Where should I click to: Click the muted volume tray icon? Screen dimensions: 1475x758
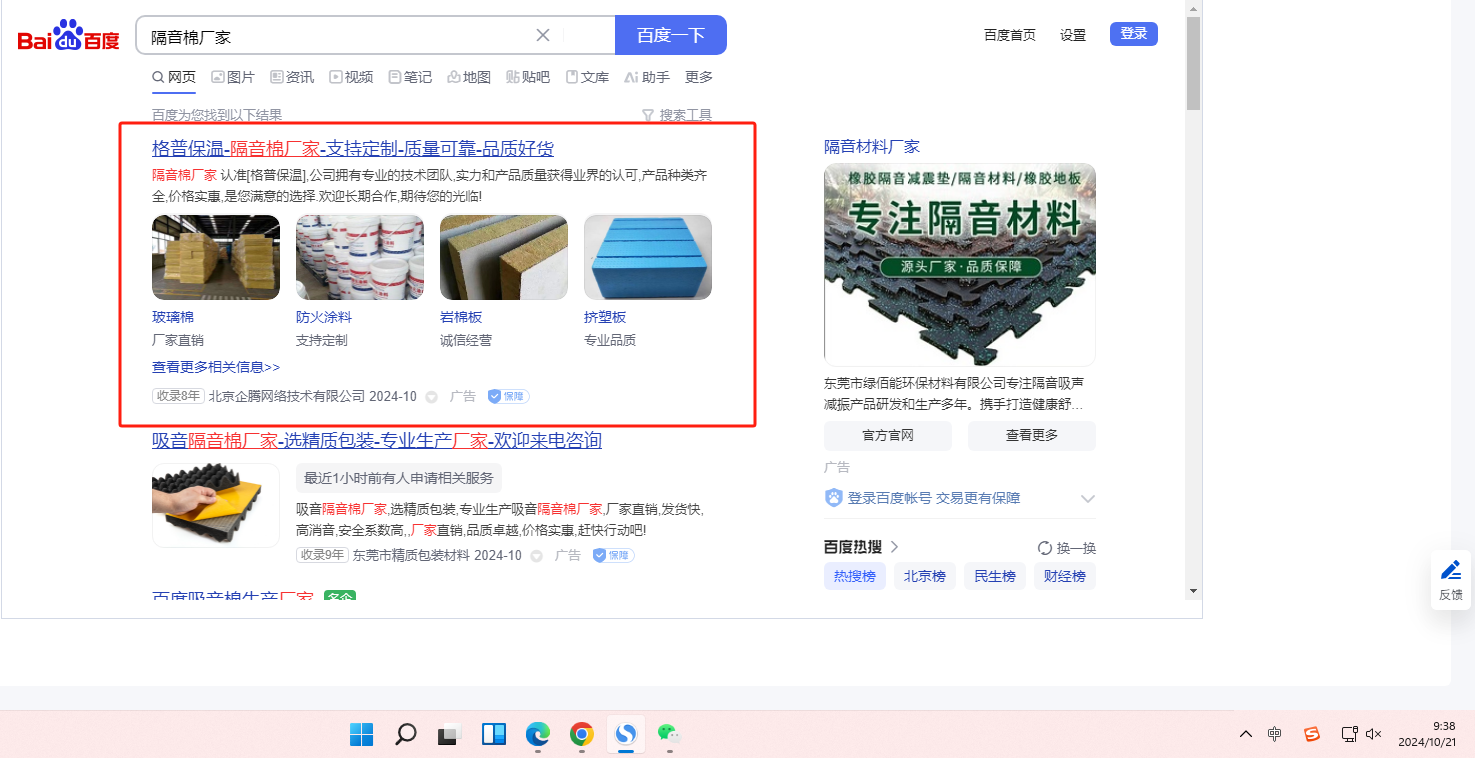pos(1373,734)
